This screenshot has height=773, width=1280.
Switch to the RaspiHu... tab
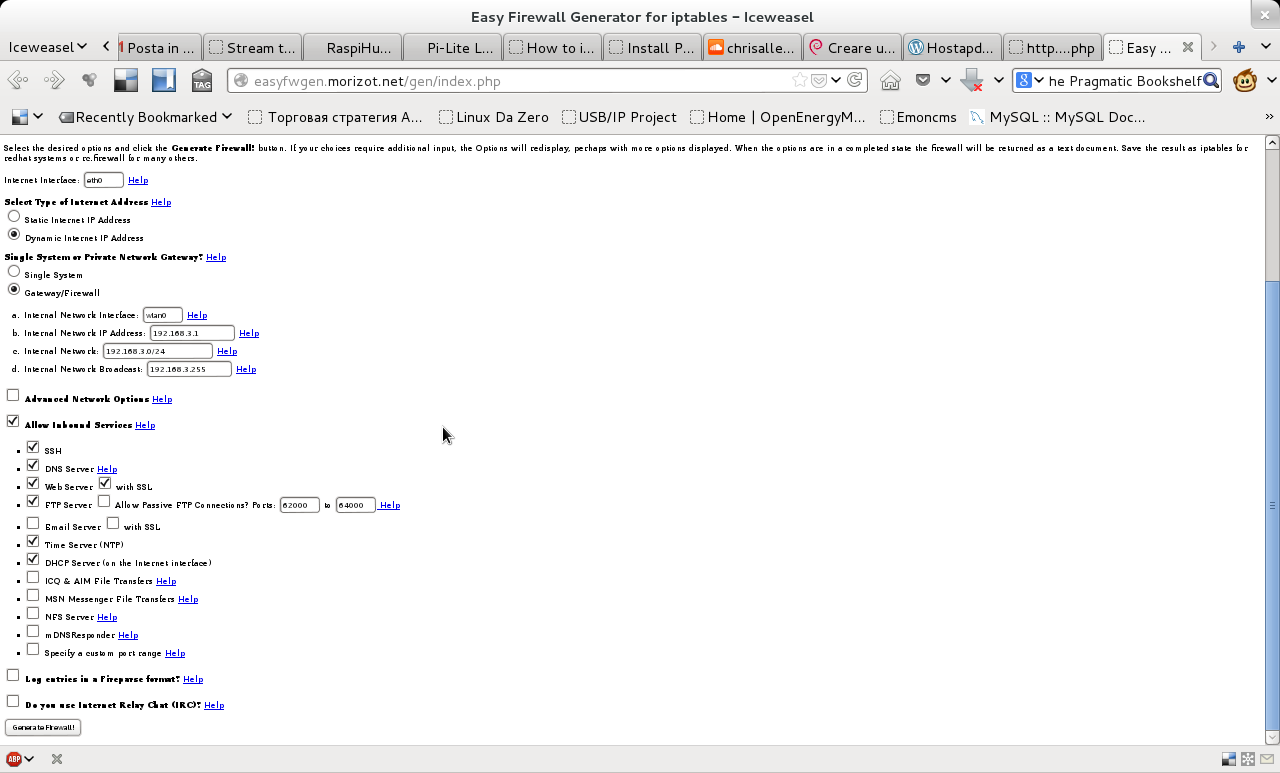(354, 47)
